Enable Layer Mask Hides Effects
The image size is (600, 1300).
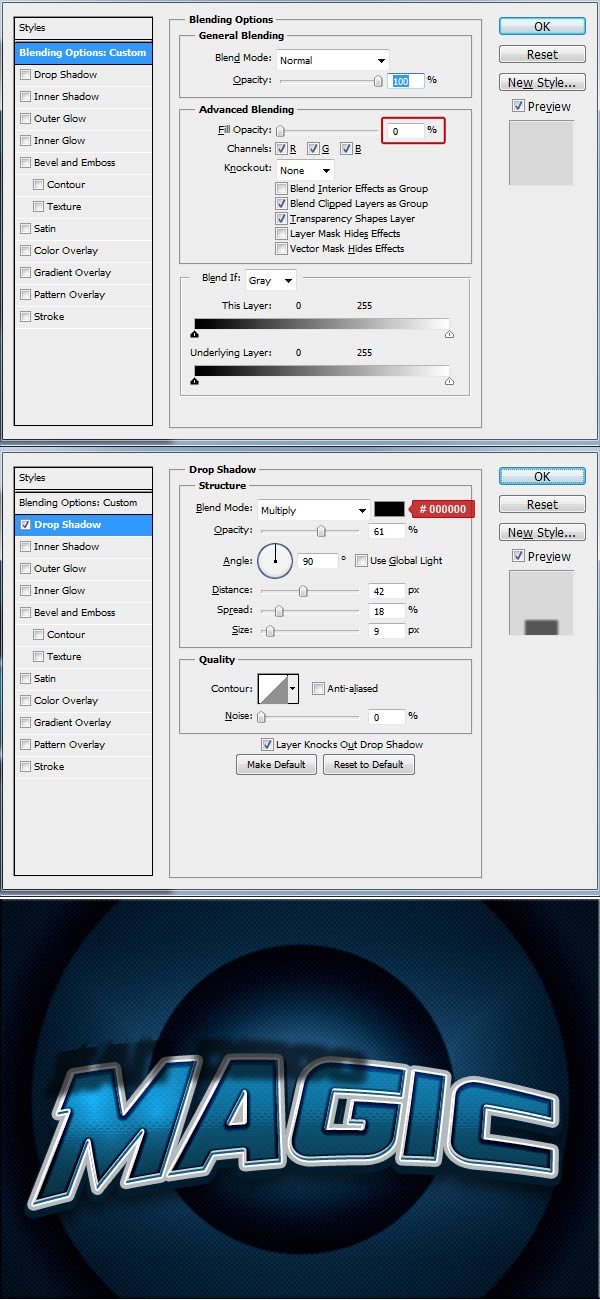[282, 234]
